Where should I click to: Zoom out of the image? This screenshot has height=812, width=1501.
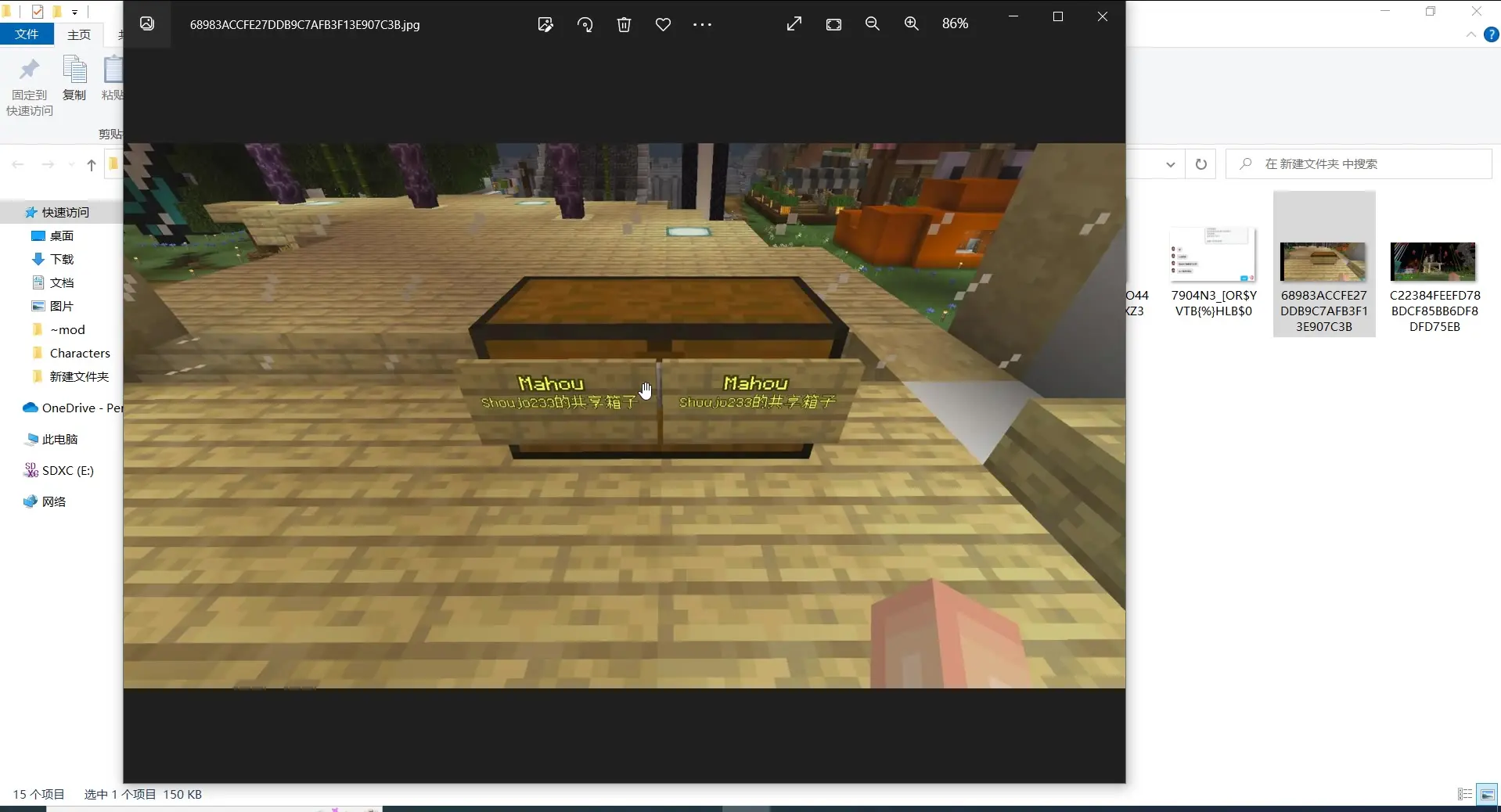click(873, 24)
